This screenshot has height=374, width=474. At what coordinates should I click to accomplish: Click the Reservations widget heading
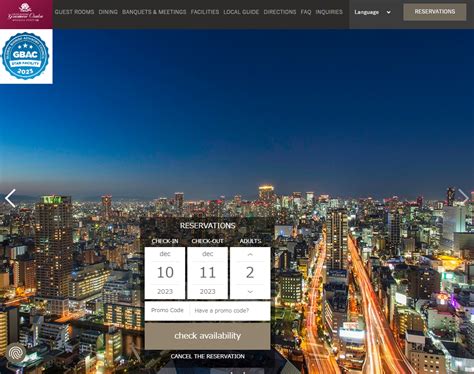tap(207, 226)
